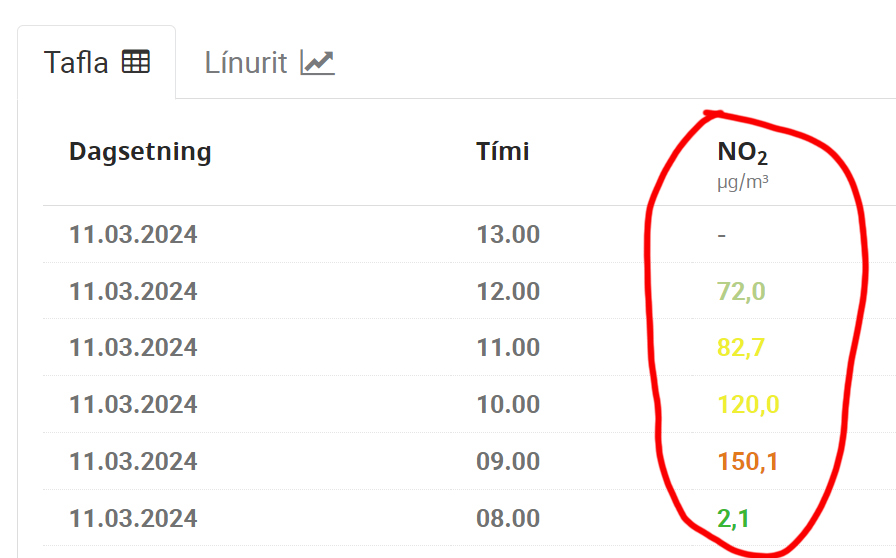Switch to the Tafla tab

coord(97,62)
